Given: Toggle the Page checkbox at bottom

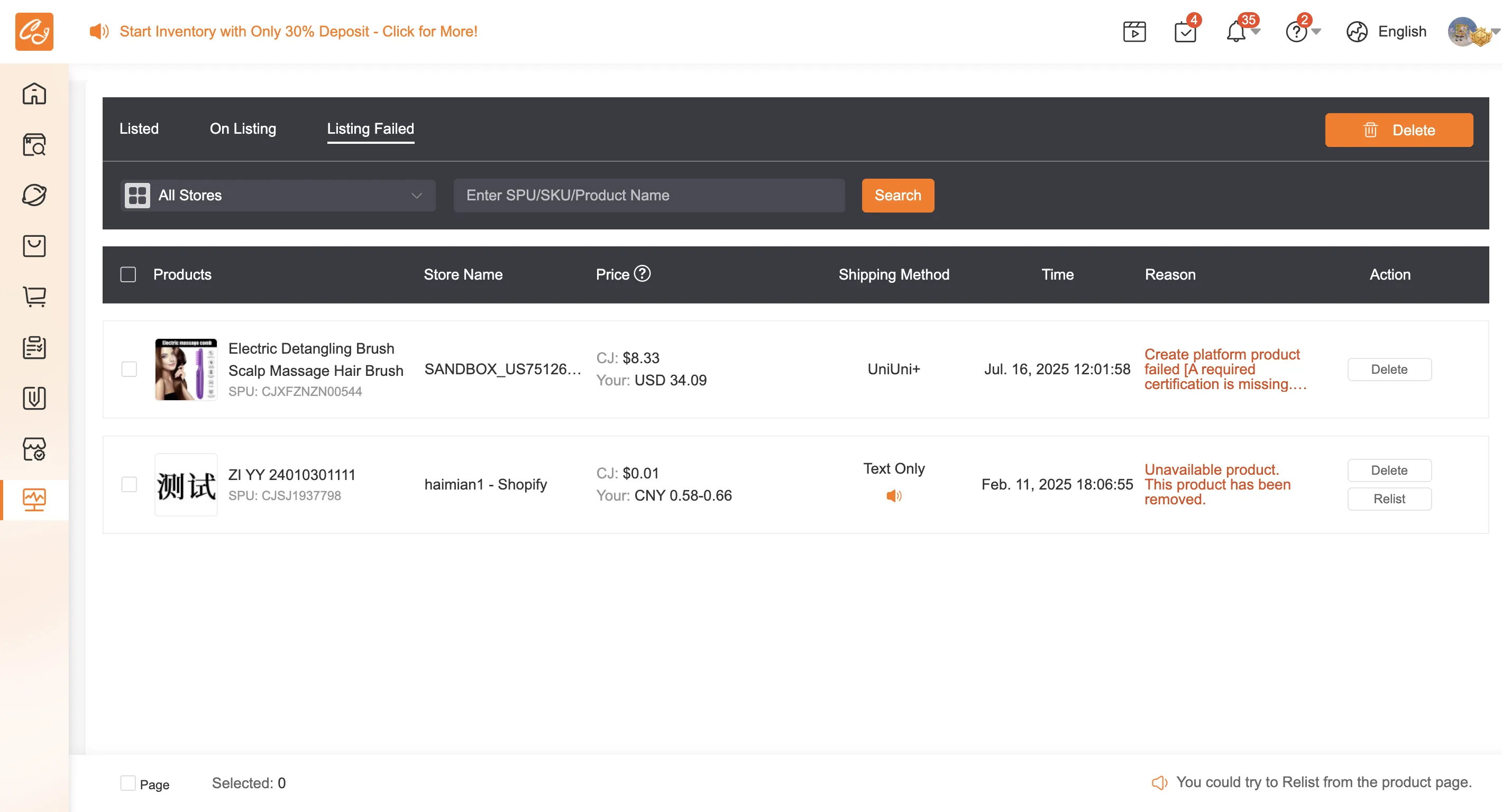Looking at the screenshot, I should pyautogui.click(x=127, y=783).
